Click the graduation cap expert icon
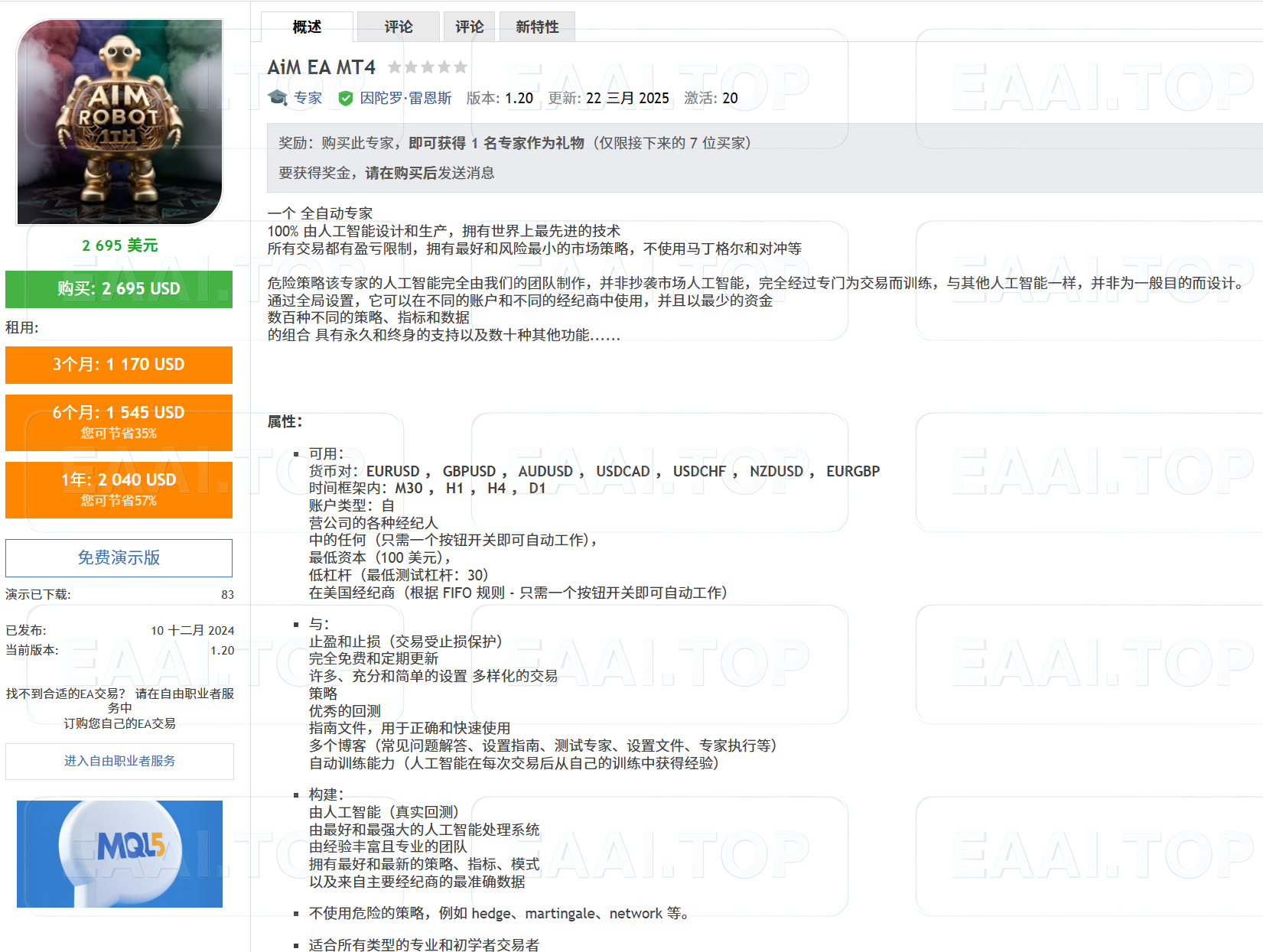Screen dimensions: 1263x952 pos(278,98)
